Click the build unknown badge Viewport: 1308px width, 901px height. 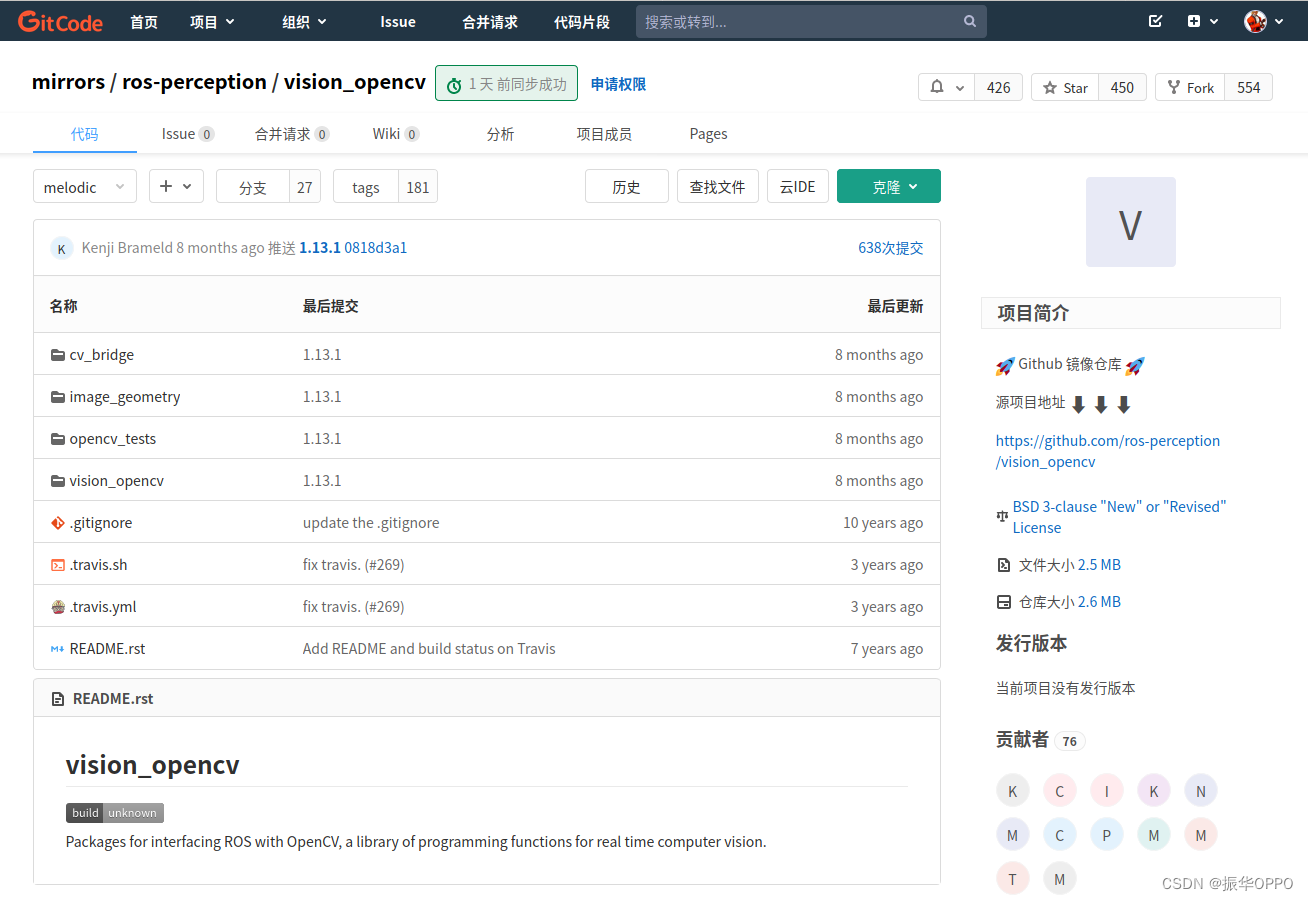tap(115, 813)
